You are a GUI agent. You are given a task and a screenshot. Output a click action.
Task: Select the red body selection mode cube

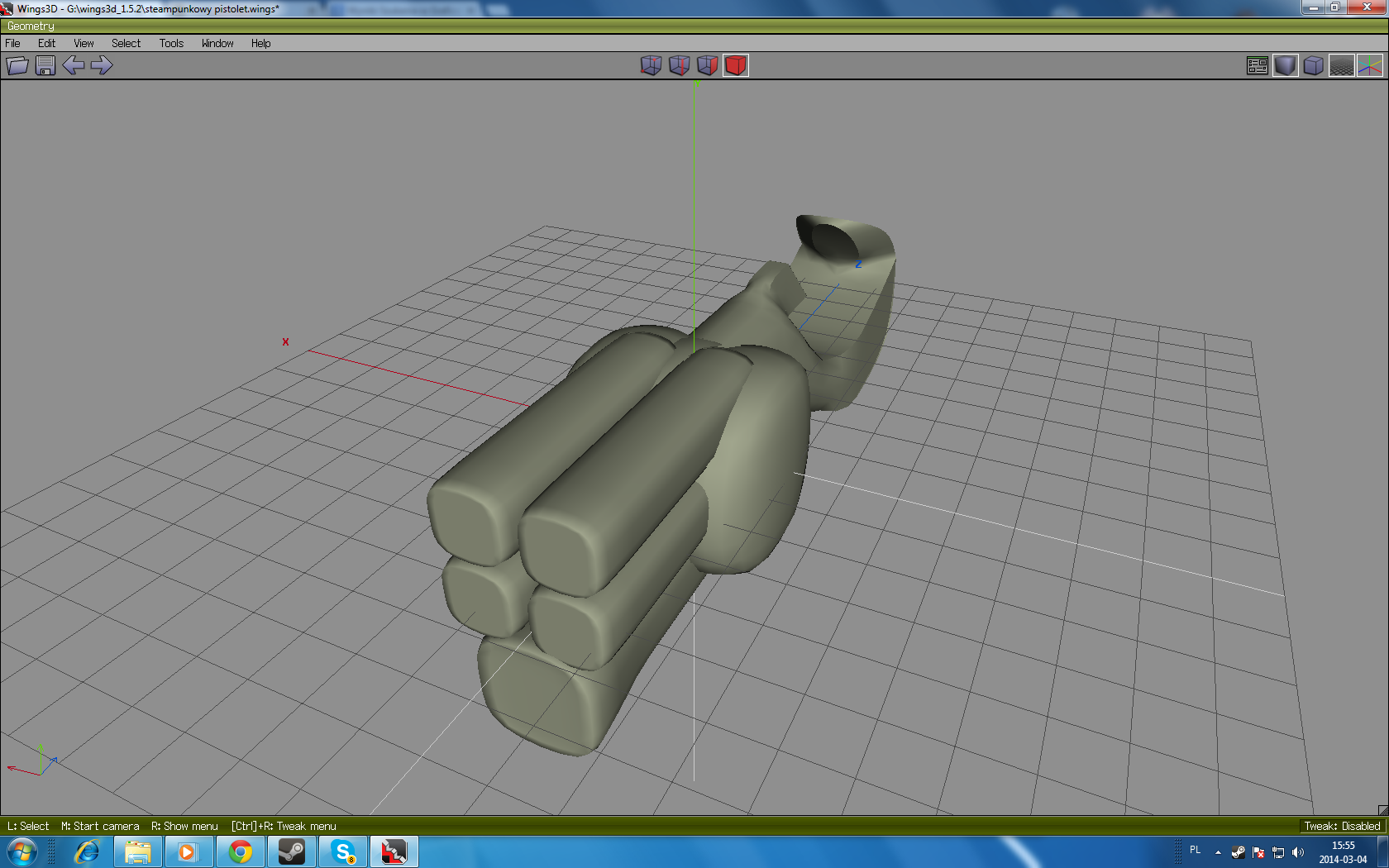coord(736,65)
